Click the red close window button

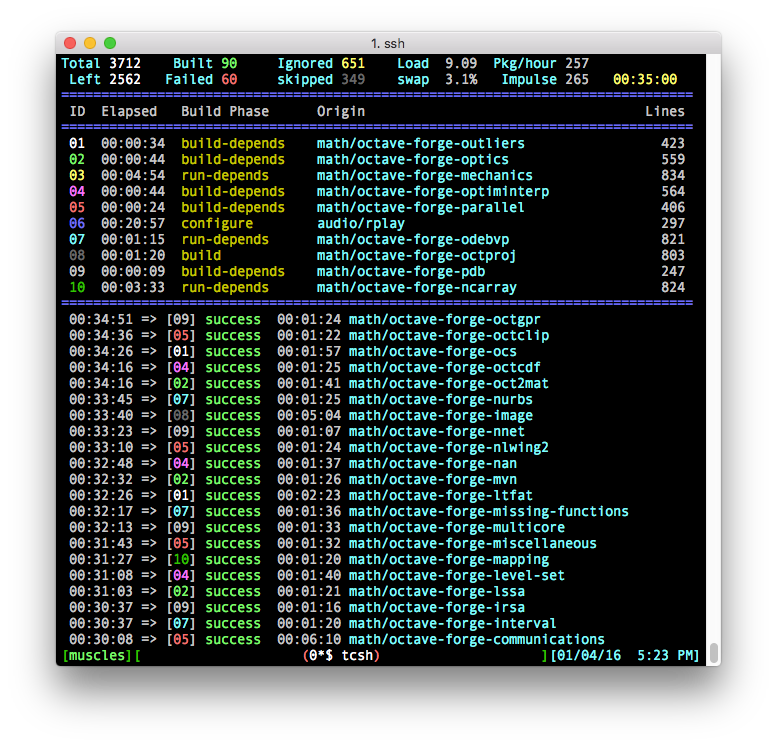point(70,43)
